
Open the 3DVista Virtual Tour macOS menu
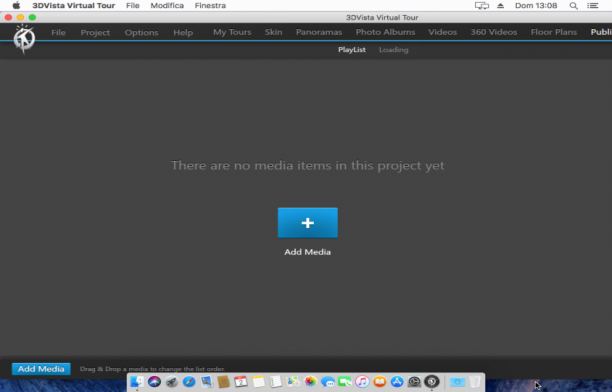pos(73,5)
